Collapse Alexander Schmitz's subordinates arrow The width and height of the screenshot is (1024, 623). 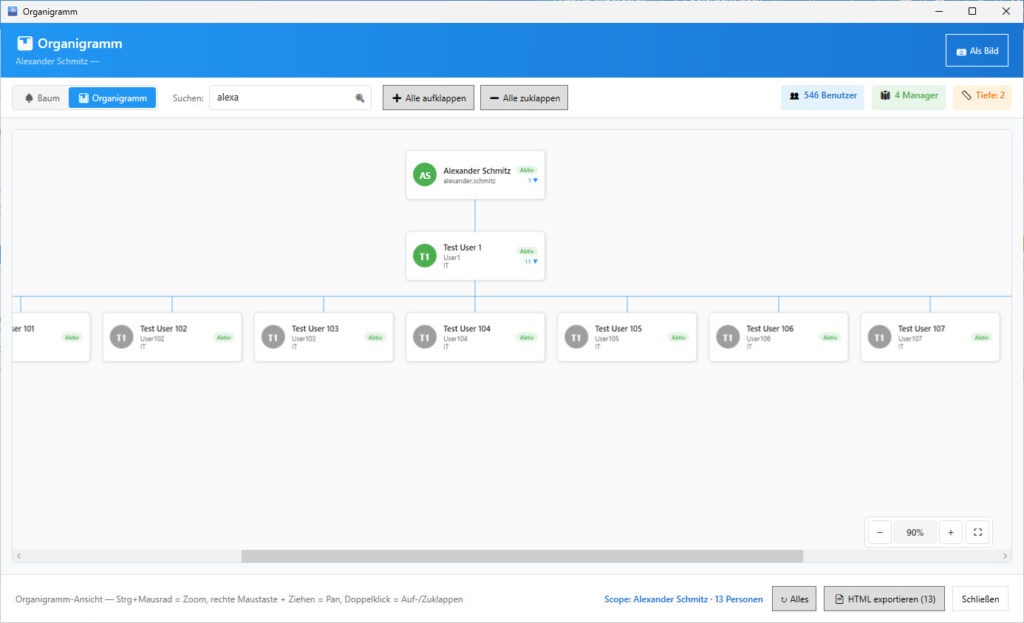534,181
